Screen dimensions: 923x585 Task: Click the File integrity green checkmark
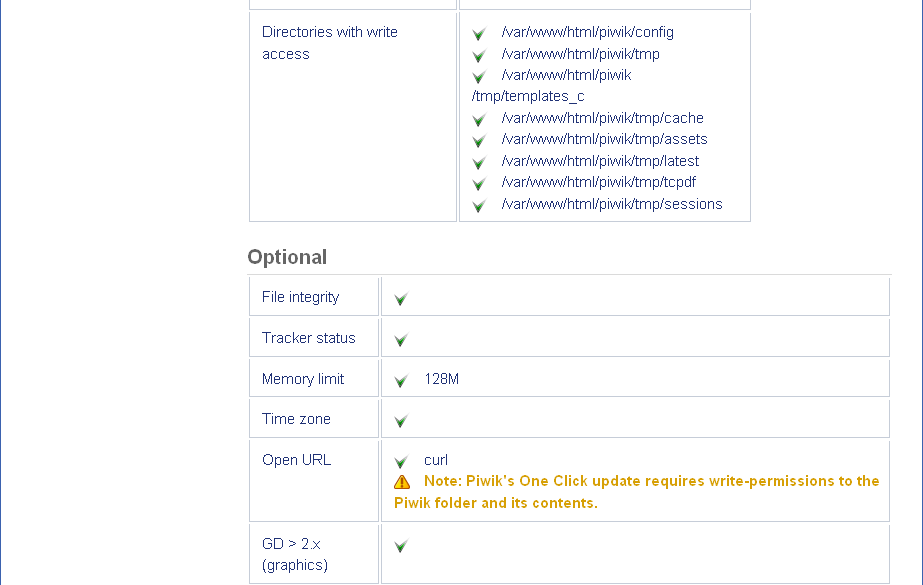[x=401, y=299]
